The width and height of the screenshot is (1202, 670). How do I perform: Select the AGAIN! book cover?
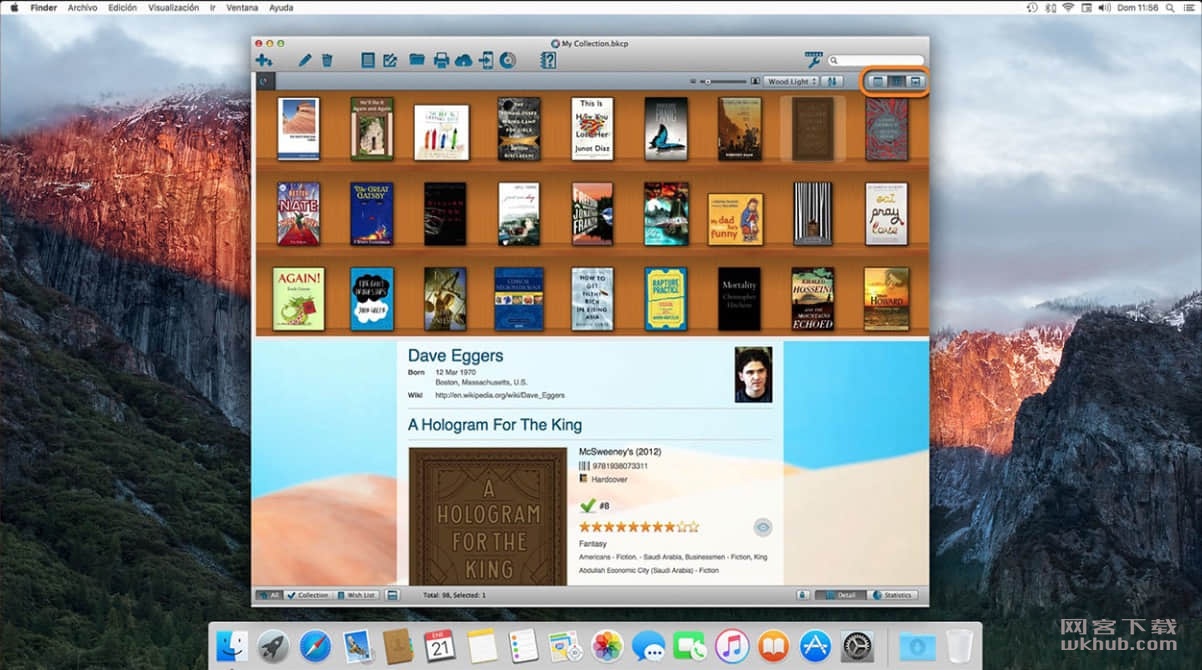click(298, 299)
